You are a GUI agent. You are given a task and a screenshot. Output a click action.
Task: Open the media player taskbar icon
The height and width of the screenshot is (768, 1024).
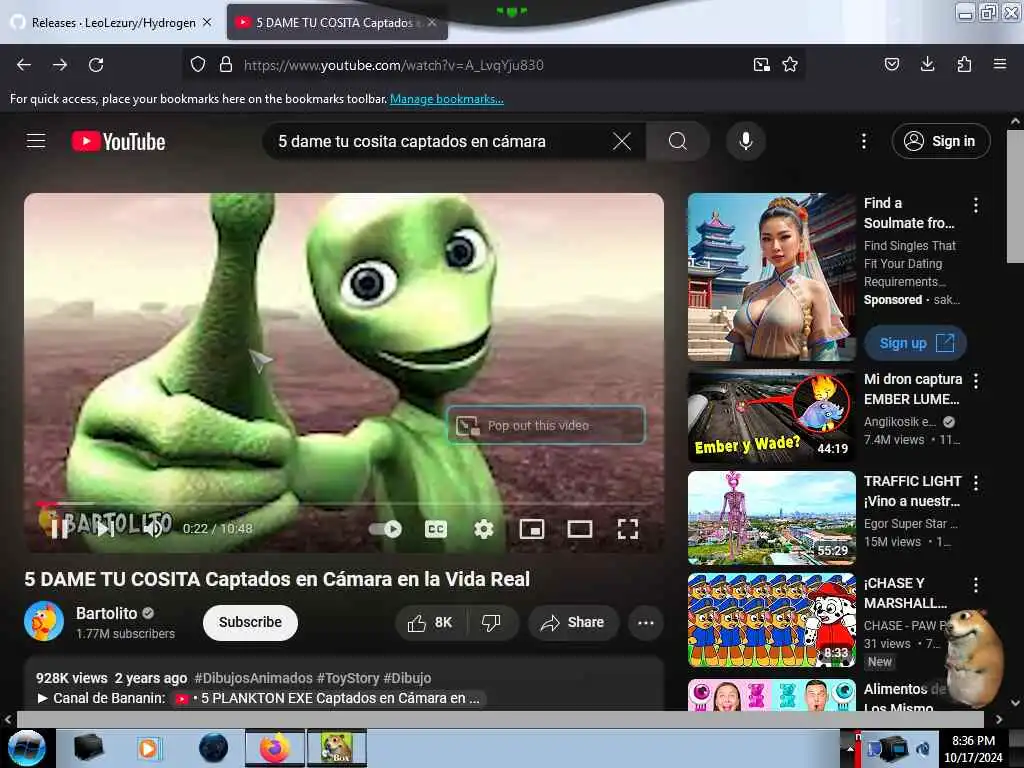(149, 748)
